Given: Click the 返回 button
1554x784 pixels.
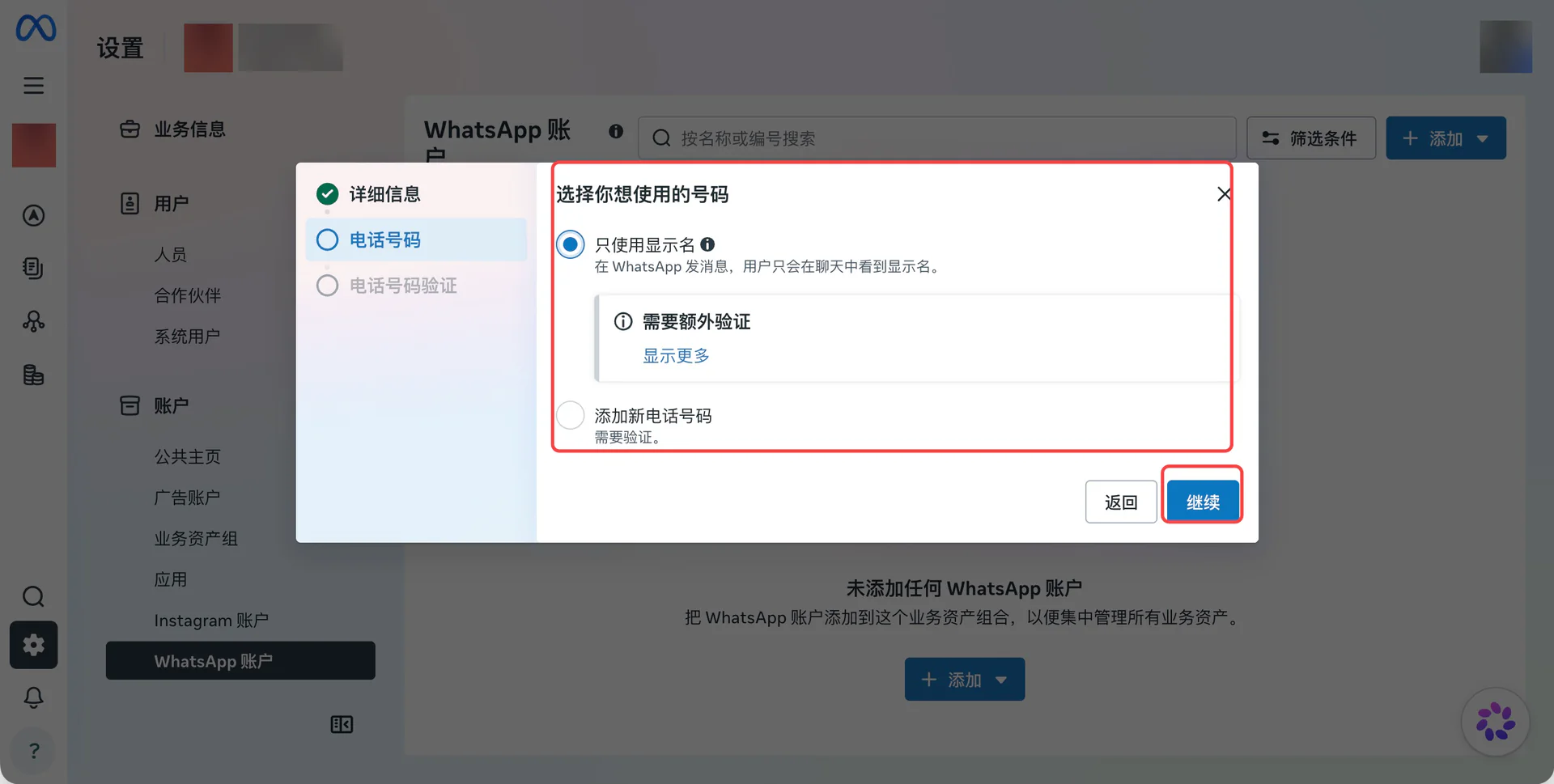Looking at the screenshot, I should 1121,502.
